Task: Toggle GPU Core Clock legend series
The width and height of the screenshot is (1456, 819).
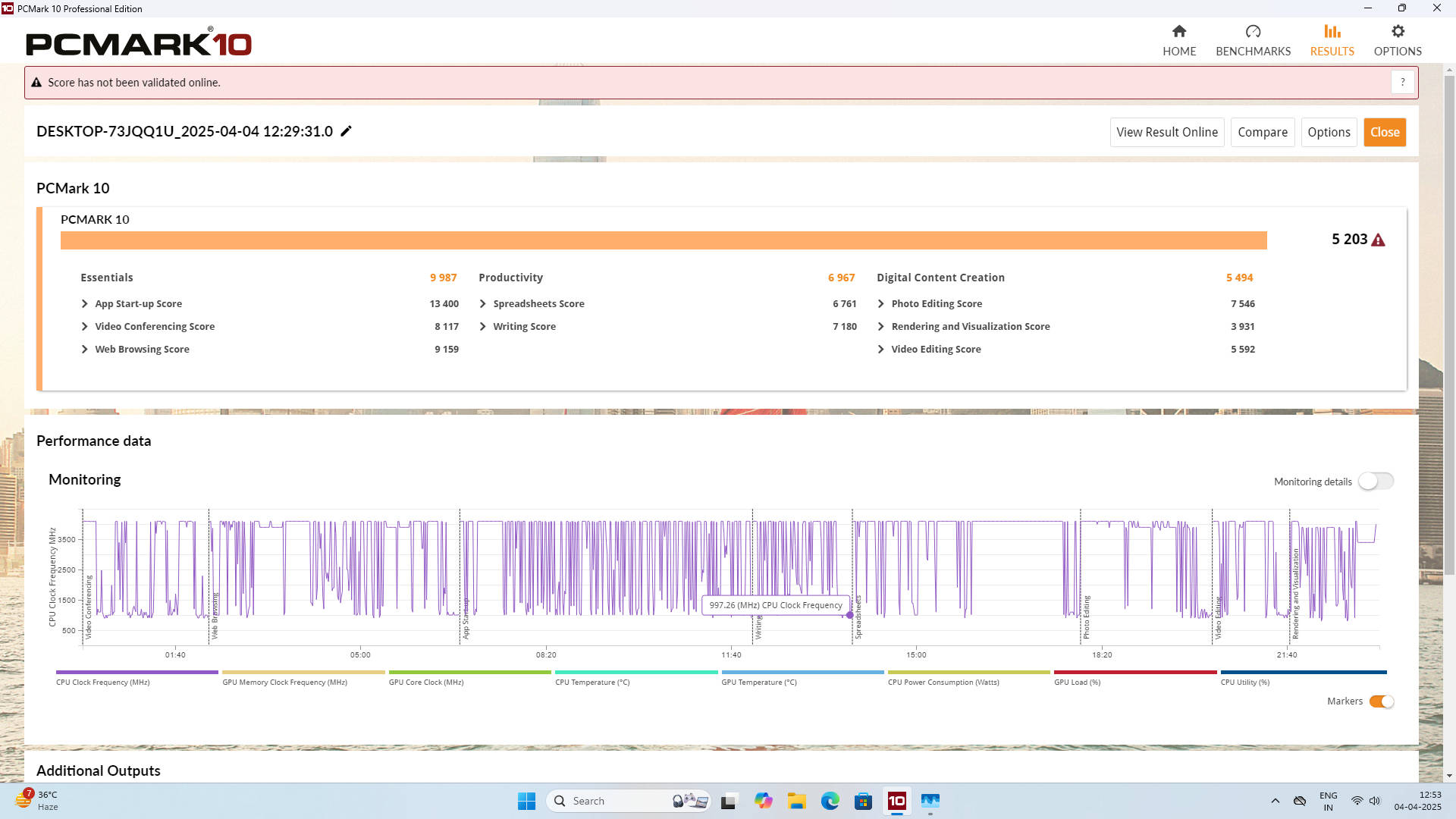Action: [469, 677]
